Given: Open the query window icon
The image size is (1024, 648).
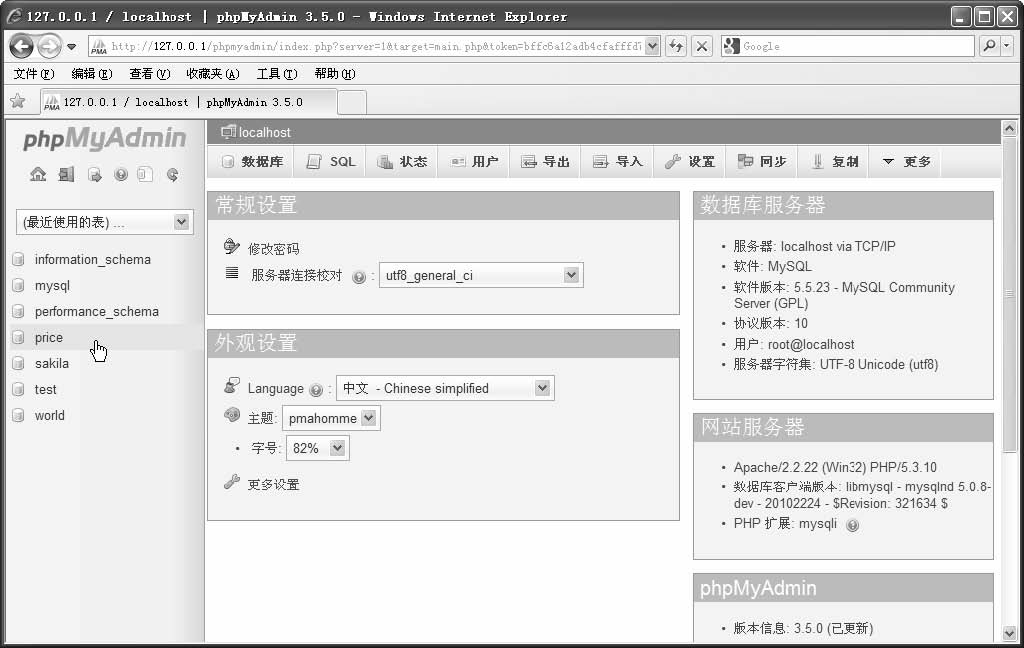Looking at the screenshot, I should [94, 175].
